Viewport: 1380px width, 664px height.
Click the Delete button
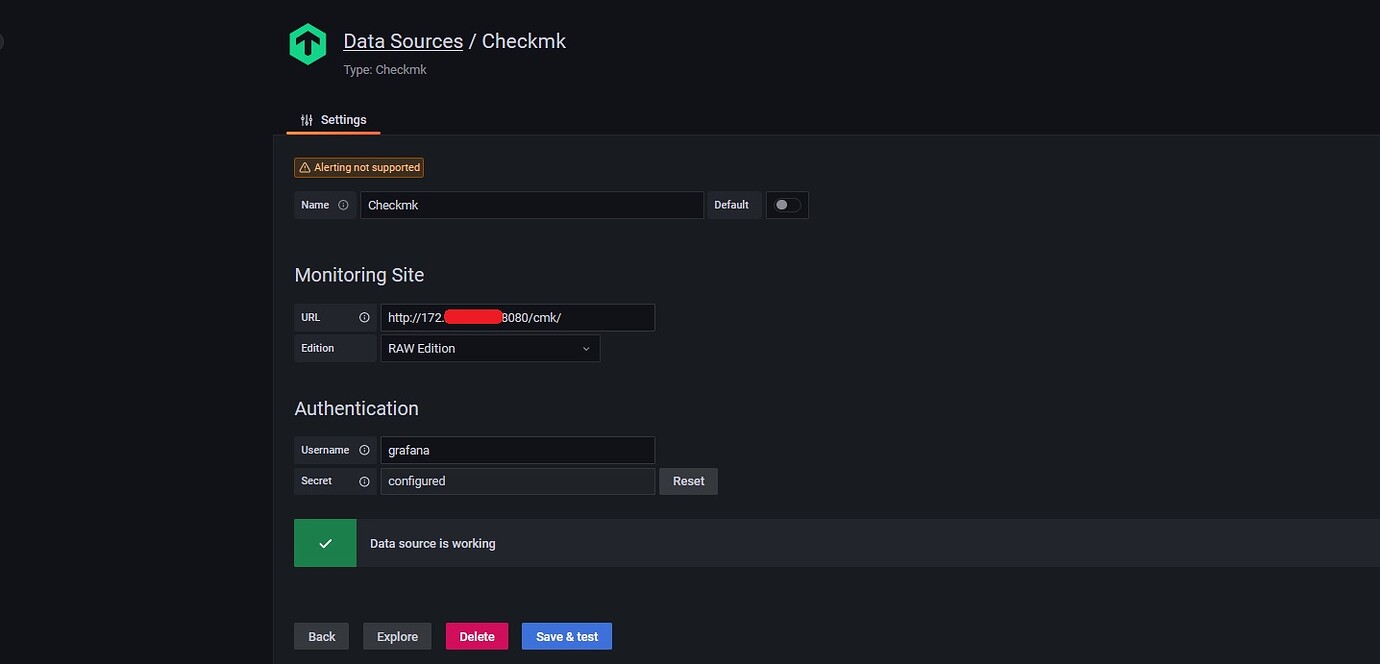point(476,636)
